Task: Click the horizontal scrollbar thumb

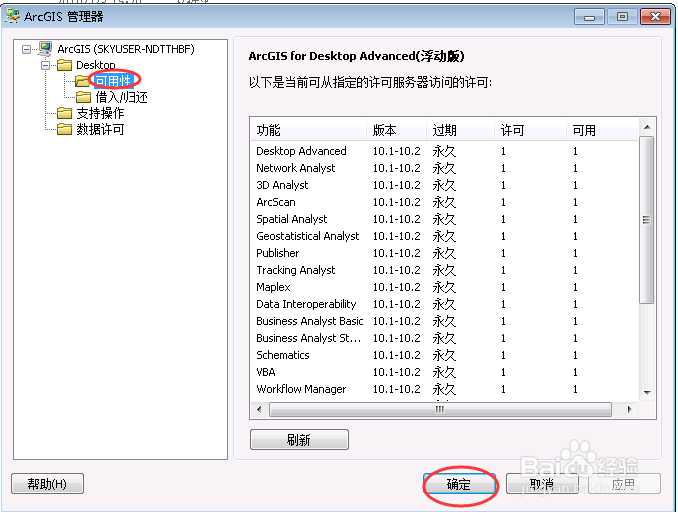Action: tap(440, 409)
